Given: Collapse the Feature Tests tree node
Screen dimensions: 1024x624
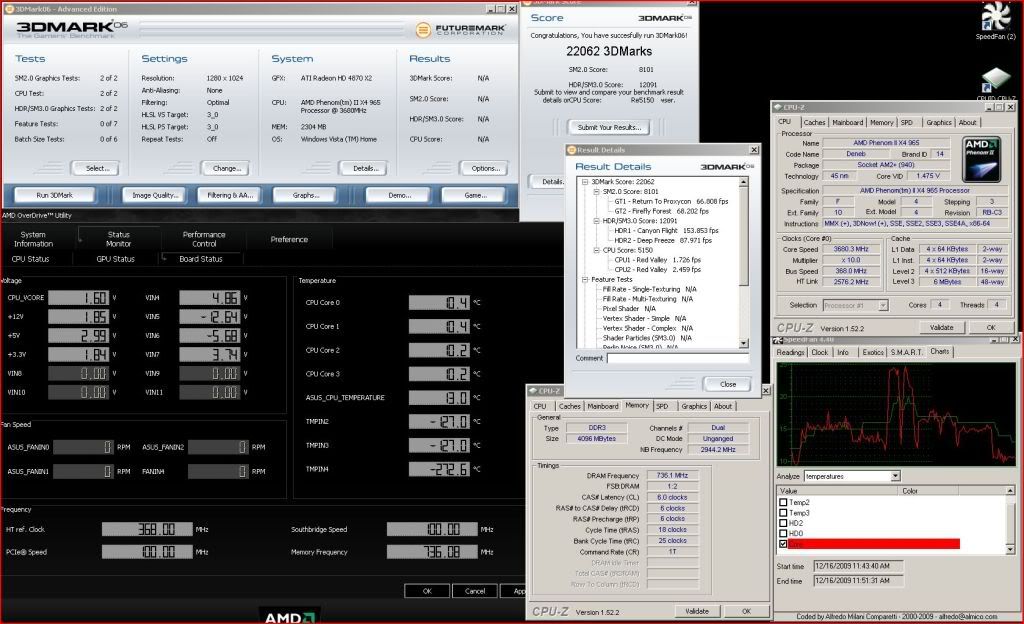Looking at the screenshot, I should click(584, 279).
